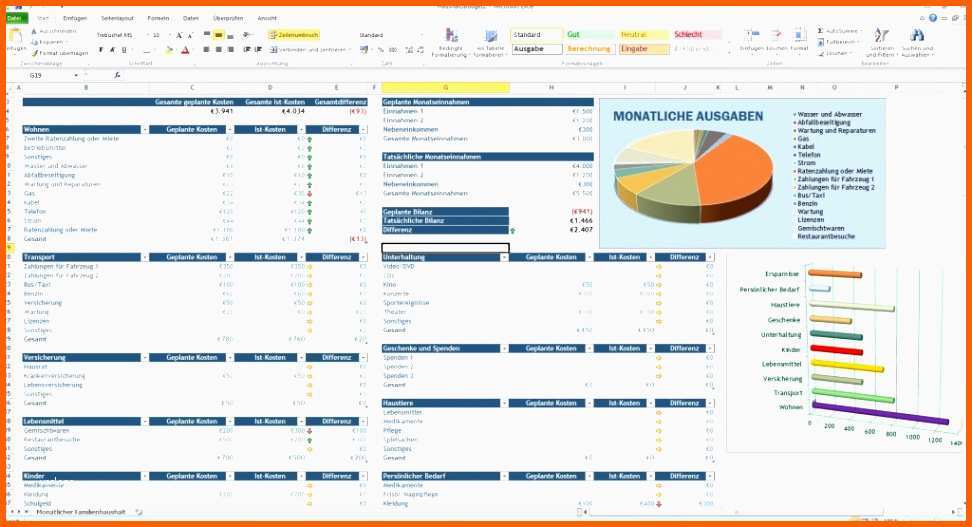This screenshot has height=527, width=972.
Task: Click Zellen Format icon
Action: tap(799, 35)
